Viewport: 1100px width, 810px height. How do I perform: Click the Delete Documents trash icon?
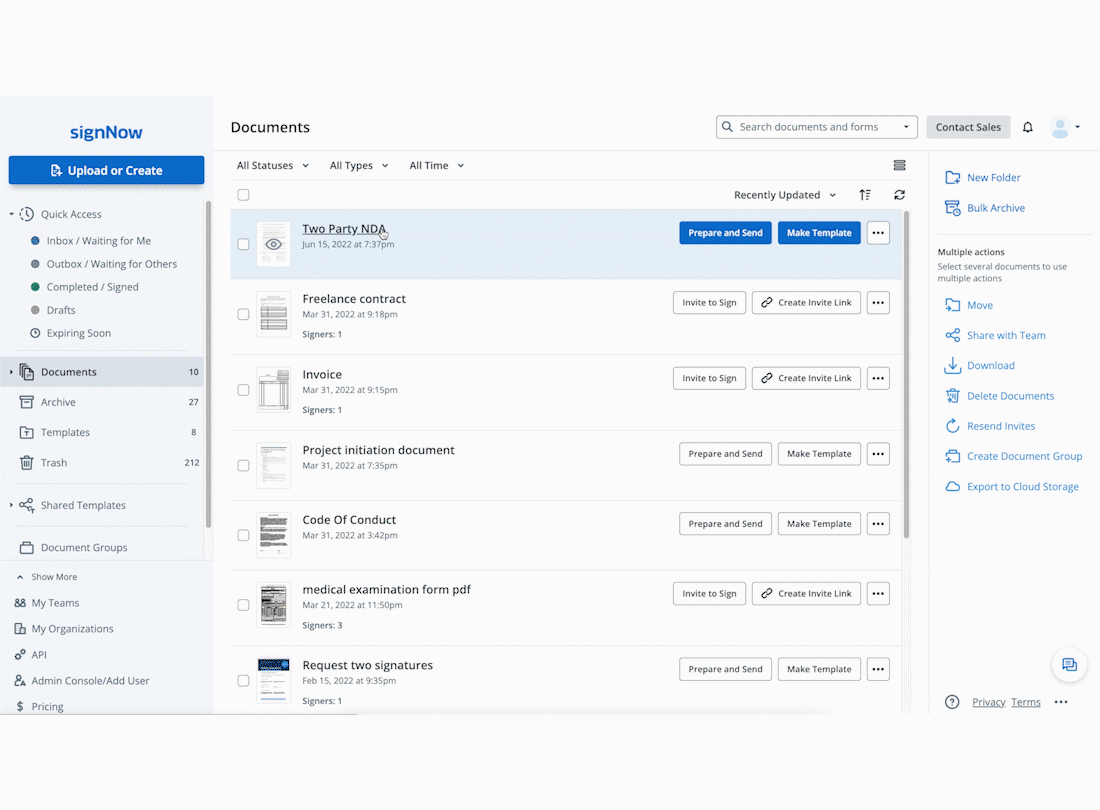click(x=952, y=396)
